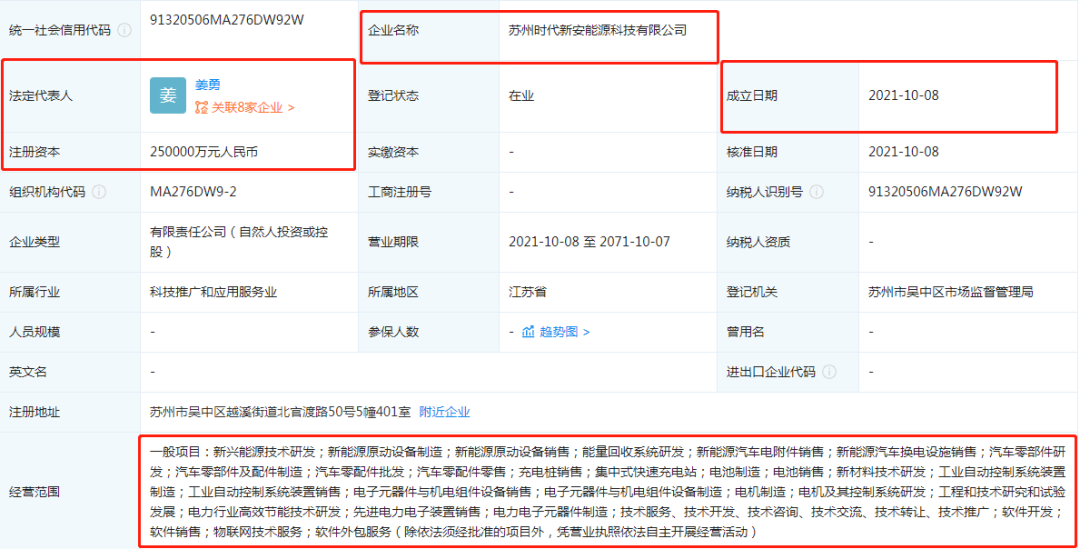
Task: Click info icon beside 进出口企业代码
Action: (829, 372)
